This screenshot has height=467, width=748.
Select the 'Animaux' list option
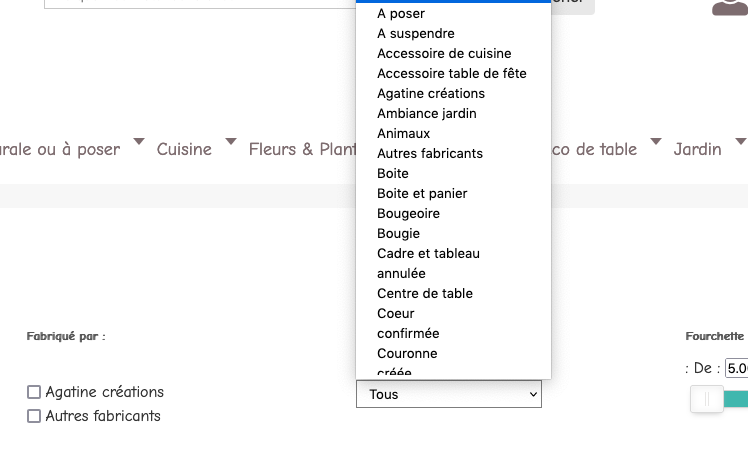(x=403, y=133)
